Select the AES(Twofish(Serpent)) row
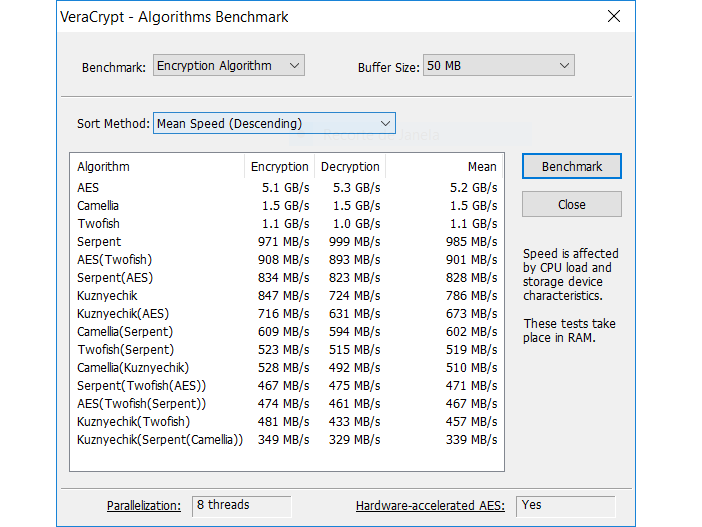This screenshot has width=702, height=527. 287,403
